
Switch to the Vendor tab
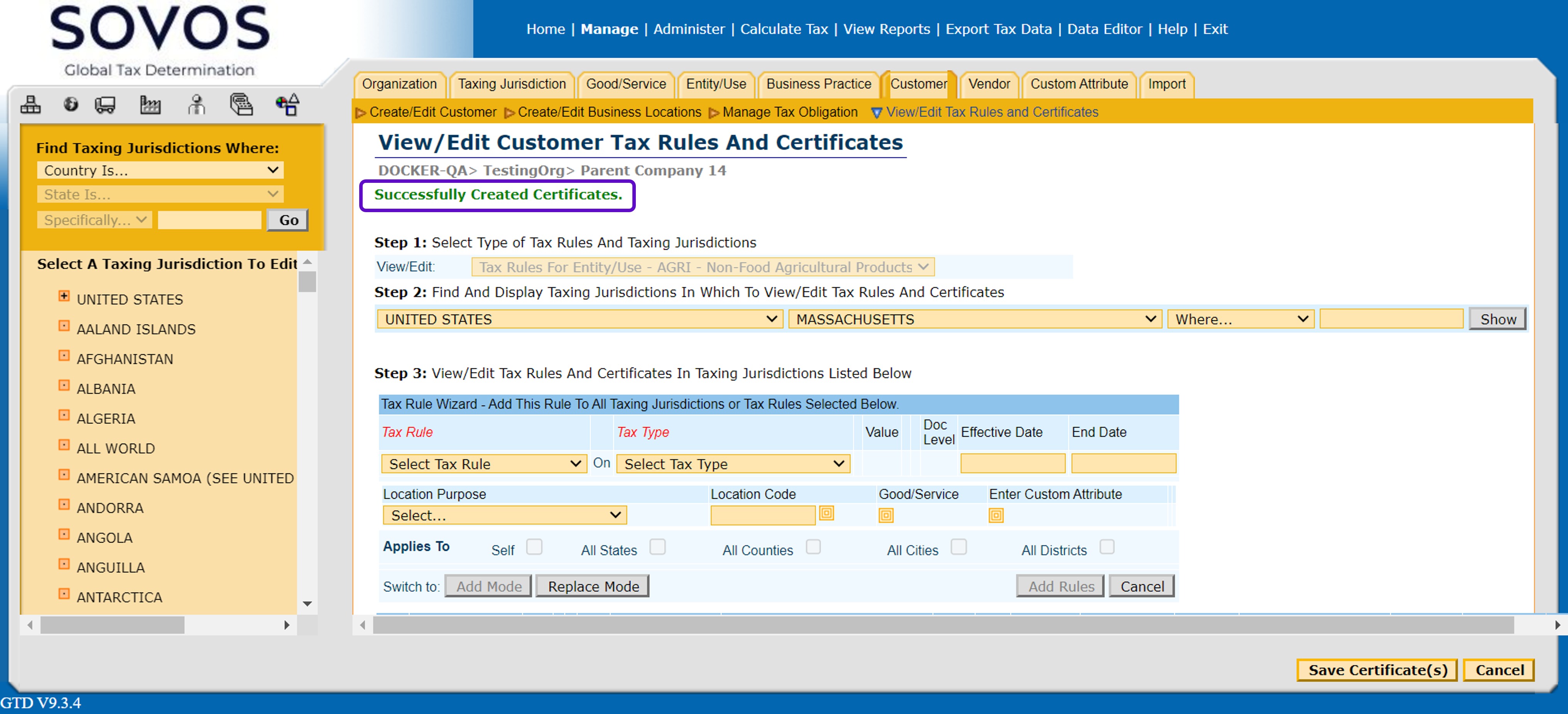tap(988, 84)
